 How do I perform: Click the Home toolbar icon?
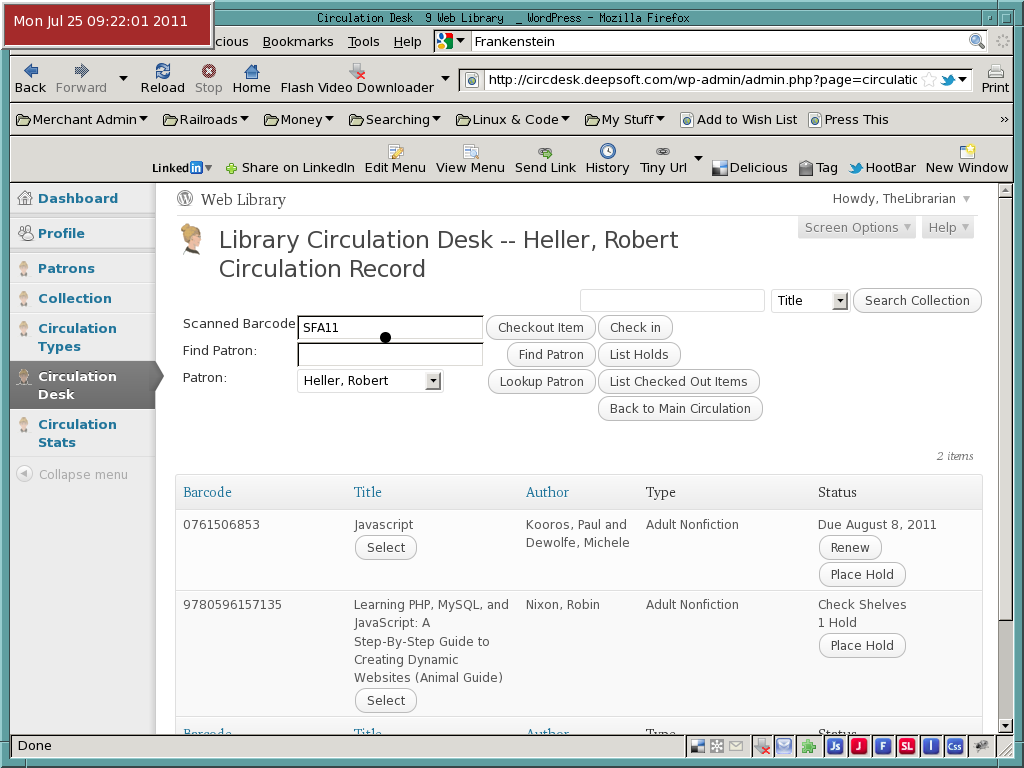click(x=251, y=71)
